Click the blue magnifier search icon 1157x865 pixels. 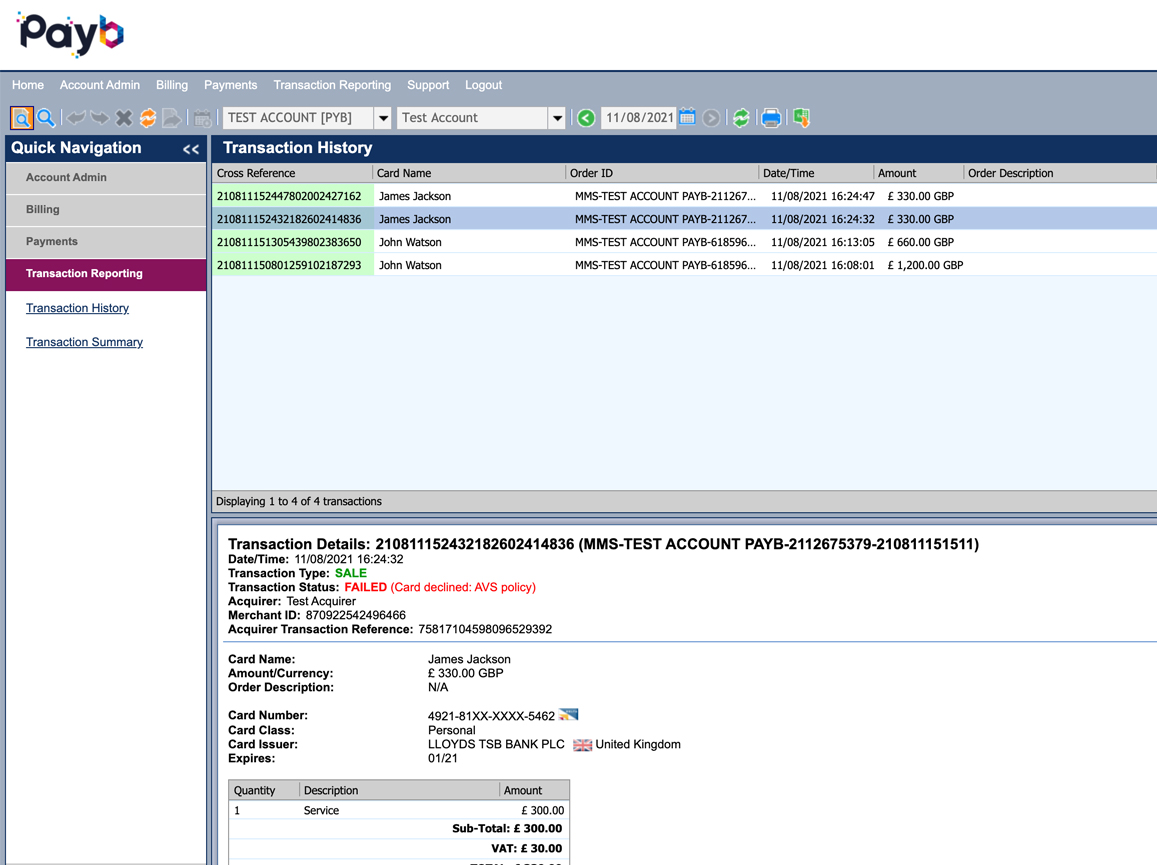(x=46, y=117)
